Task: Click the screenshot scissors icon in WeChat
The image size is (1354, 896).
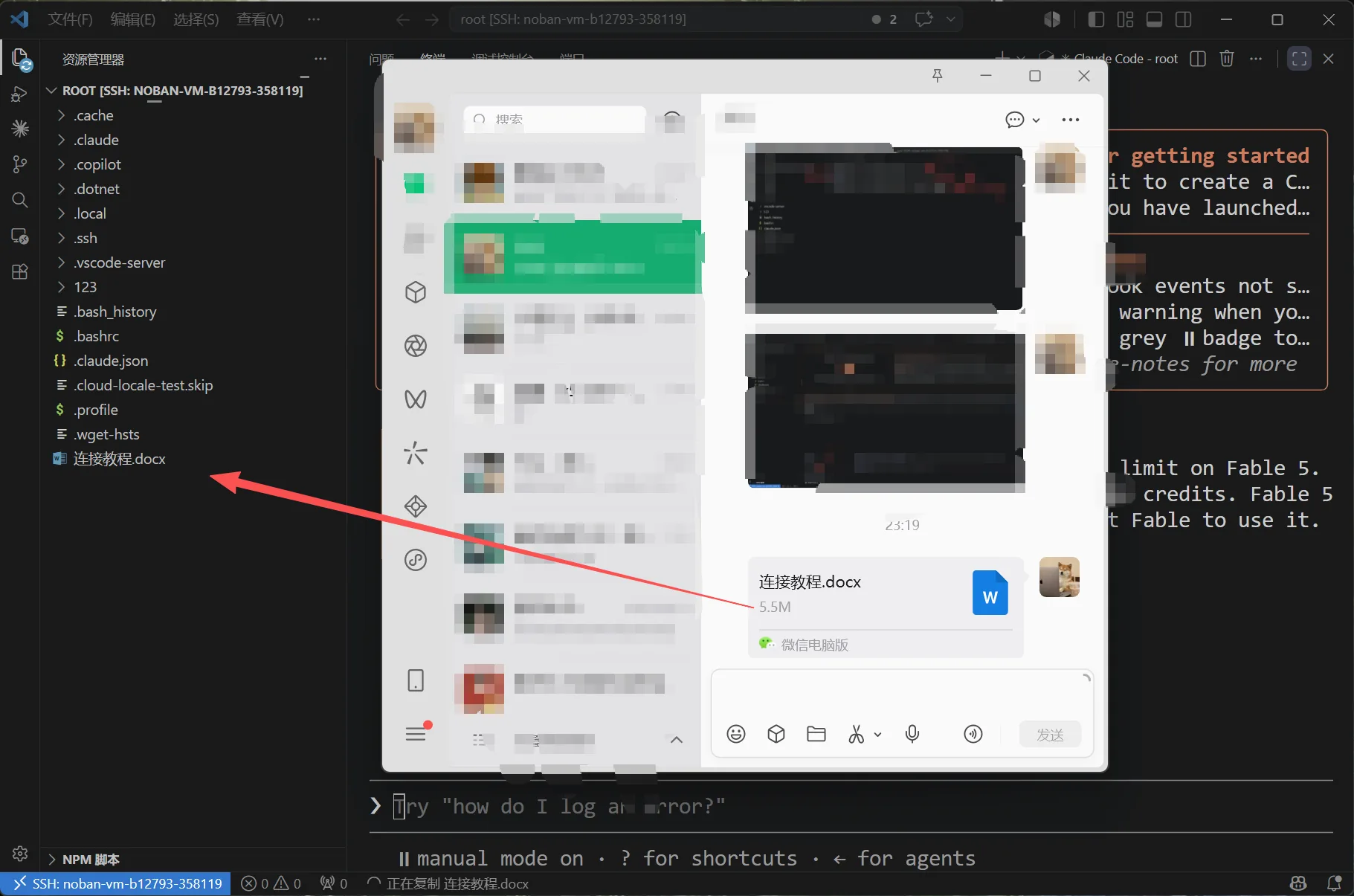Action: [856, 735]
